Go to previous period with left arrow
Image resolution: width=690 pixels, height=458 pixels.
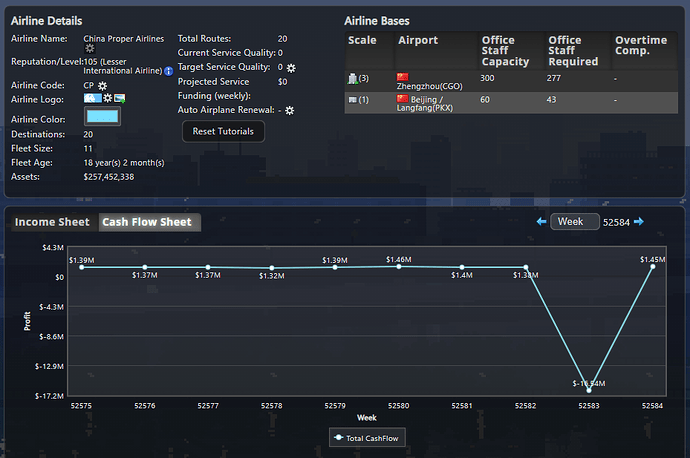(x=541, y=222)
